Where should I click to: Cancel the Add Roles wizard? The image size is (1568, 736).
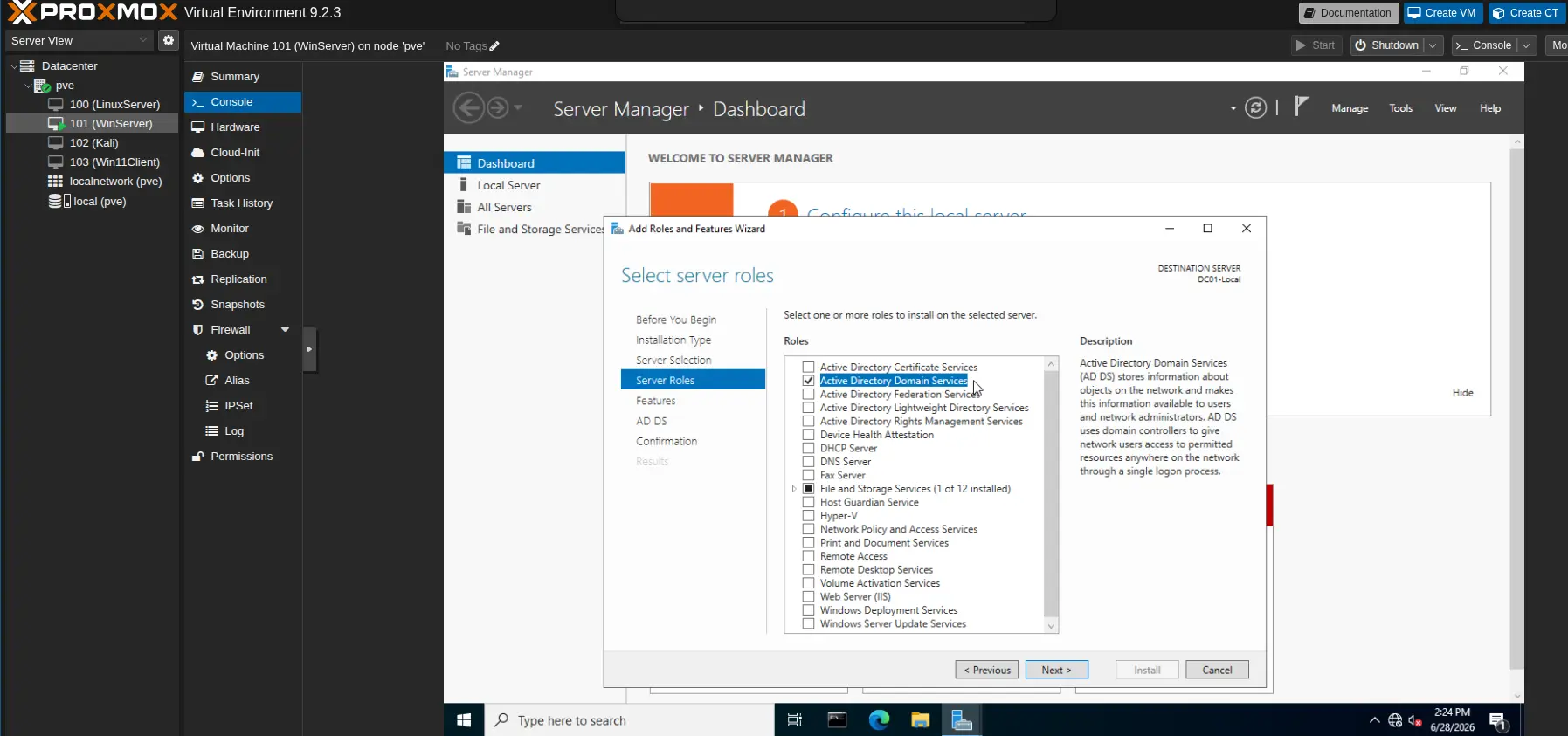pyautogui.click(x=1217, y=670)
